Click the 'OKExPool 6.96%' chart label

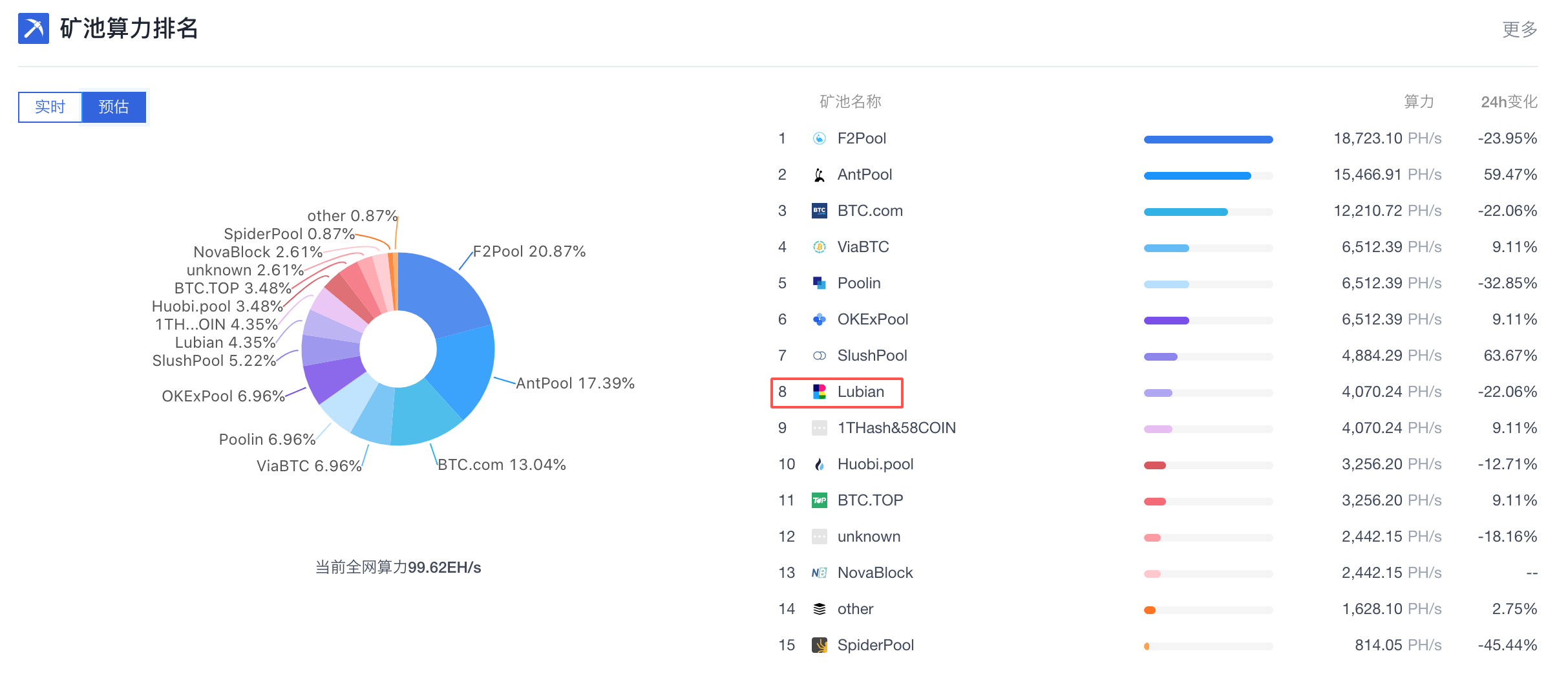pyautogui.click(x=223, y=396)
